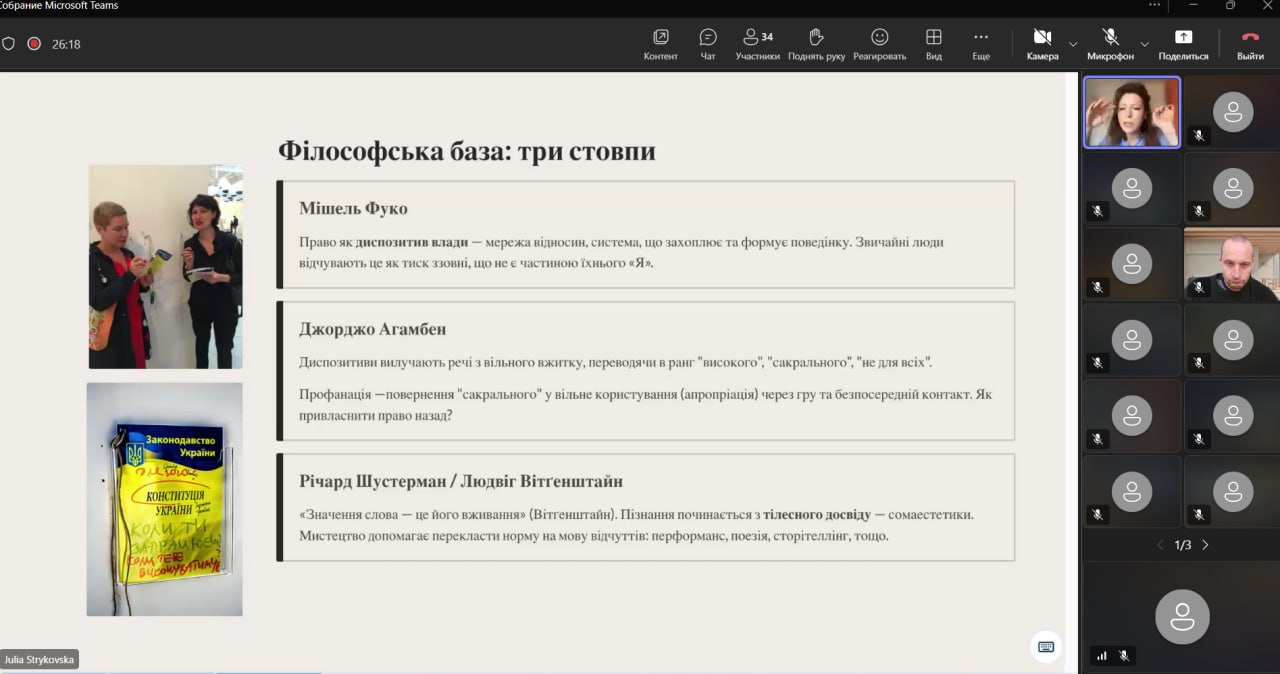Go to next participants page arrow
Viewport: 1280px width, 674px height.
(x=1205, y=545)
